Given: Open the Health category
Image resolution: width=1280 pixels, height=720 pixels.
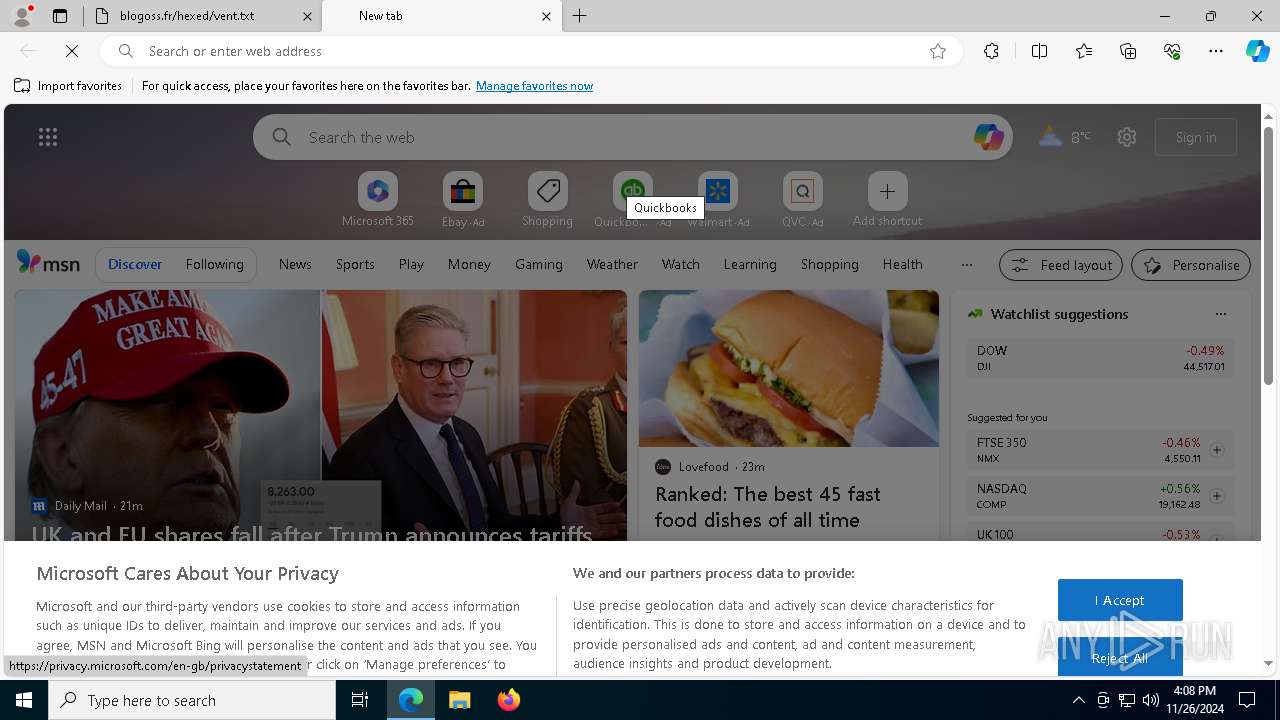Looking at the screenshot, I should pyautogui.click(x=902, y=264).
